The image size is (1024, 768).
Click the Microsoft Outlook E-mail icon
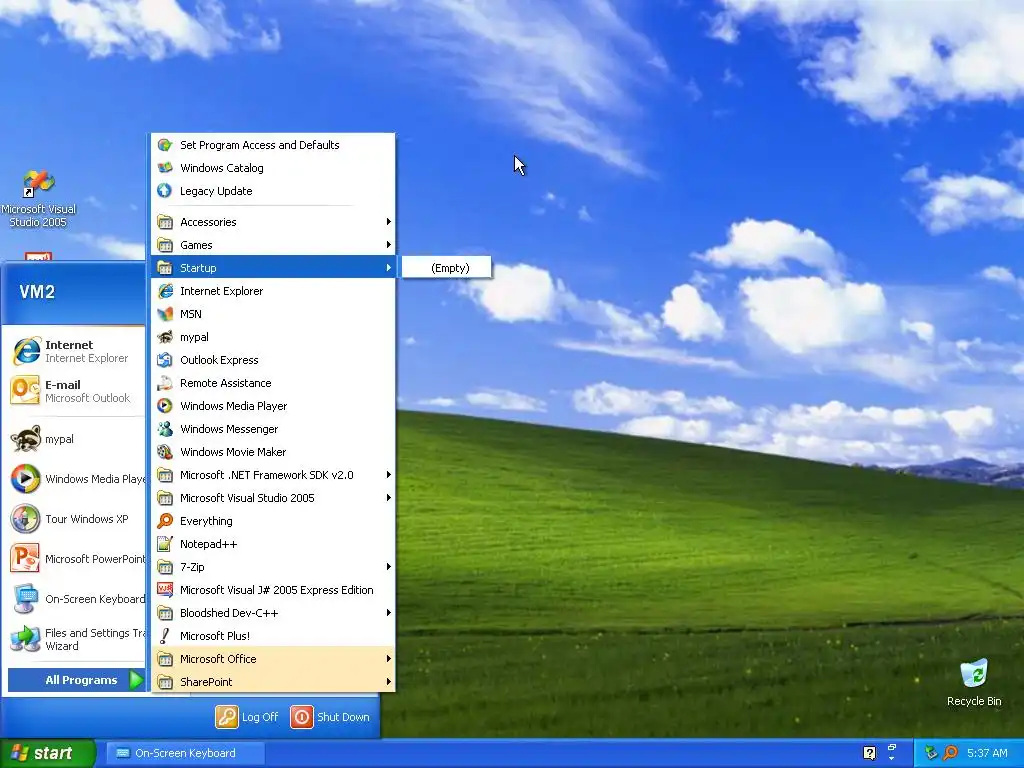25,391
